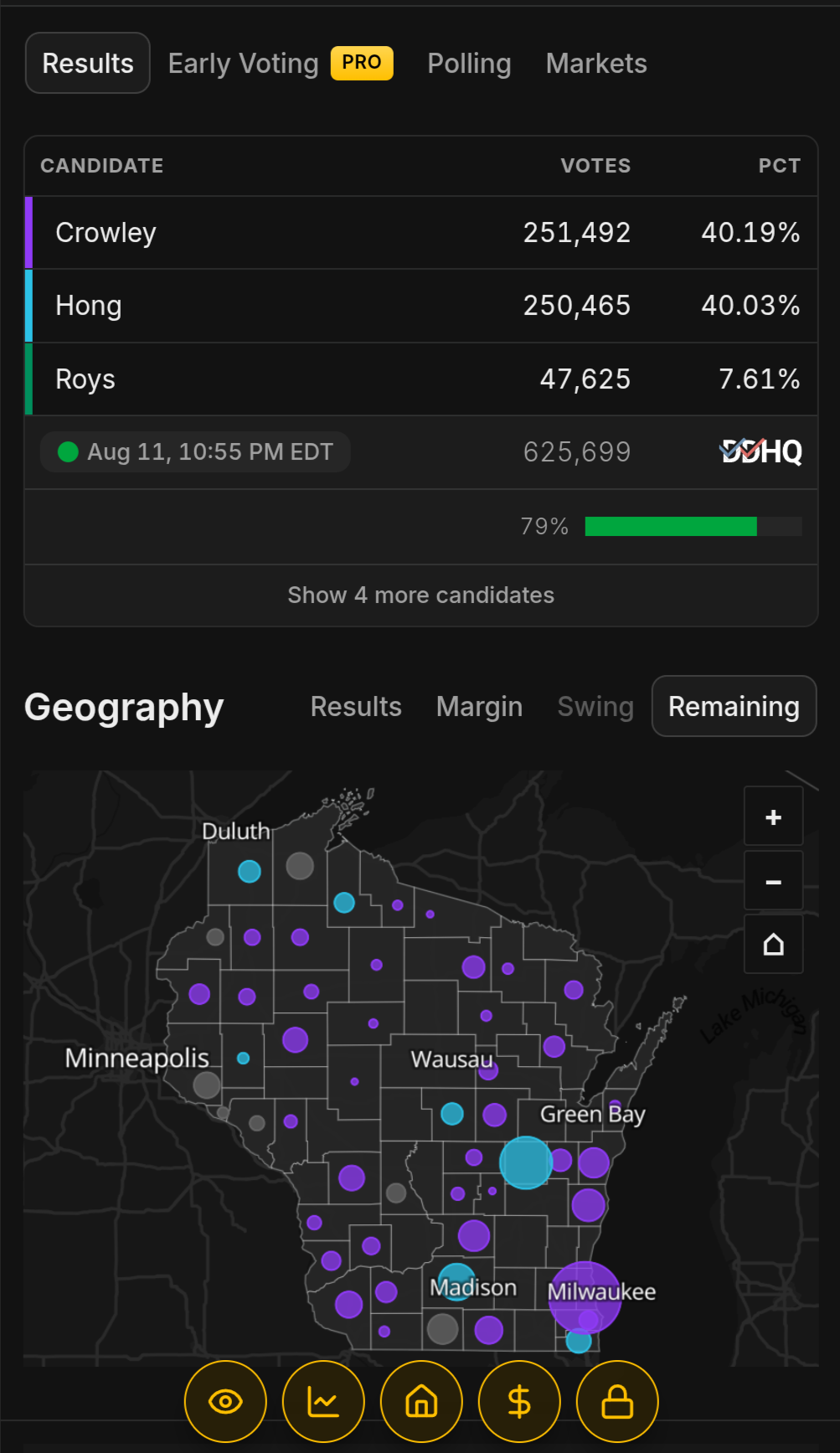Screen dimensions: 840x1453
Task: Zoom in the map with plus button
Action: (x=773, y=817)
